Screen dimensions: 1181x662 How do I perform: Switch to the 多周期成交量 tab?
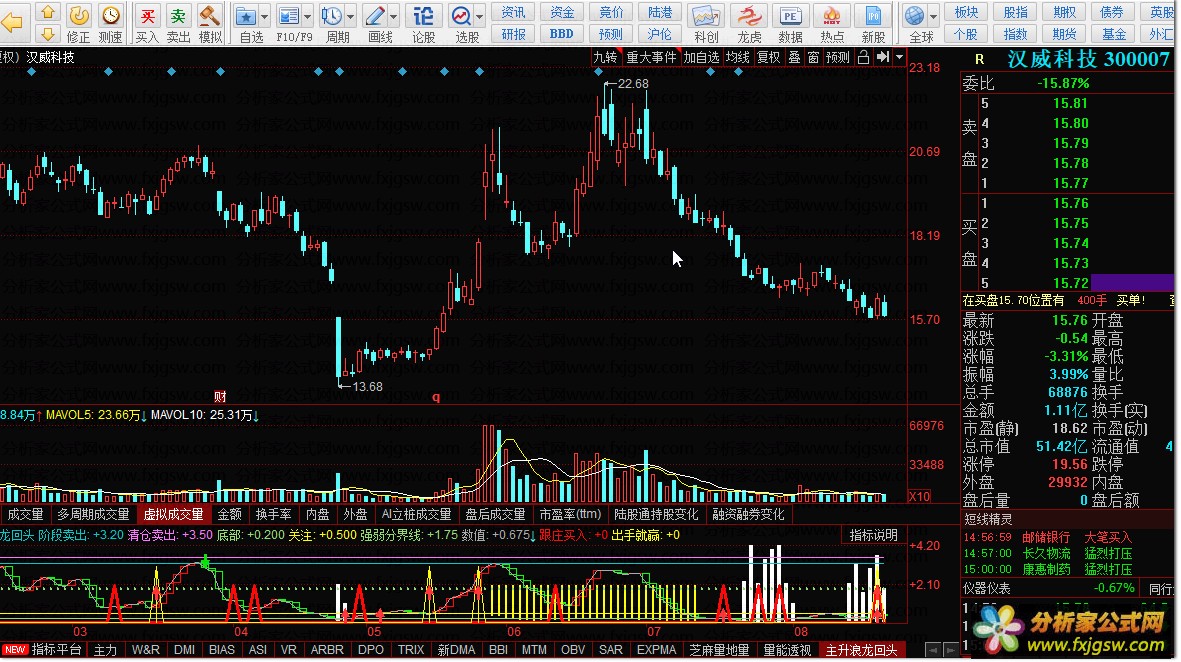(x=93, y=514)
